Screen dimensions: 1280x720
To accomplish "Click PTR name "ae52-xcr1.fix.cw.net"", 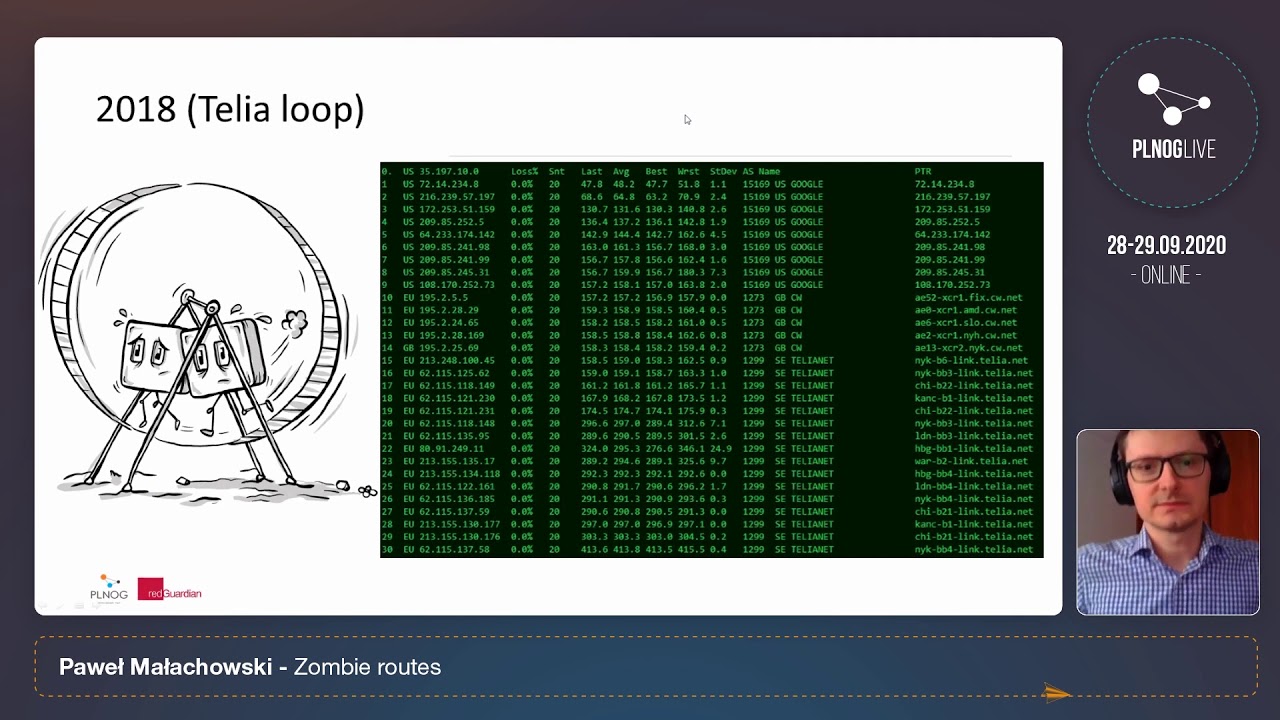I will point(968,298).
